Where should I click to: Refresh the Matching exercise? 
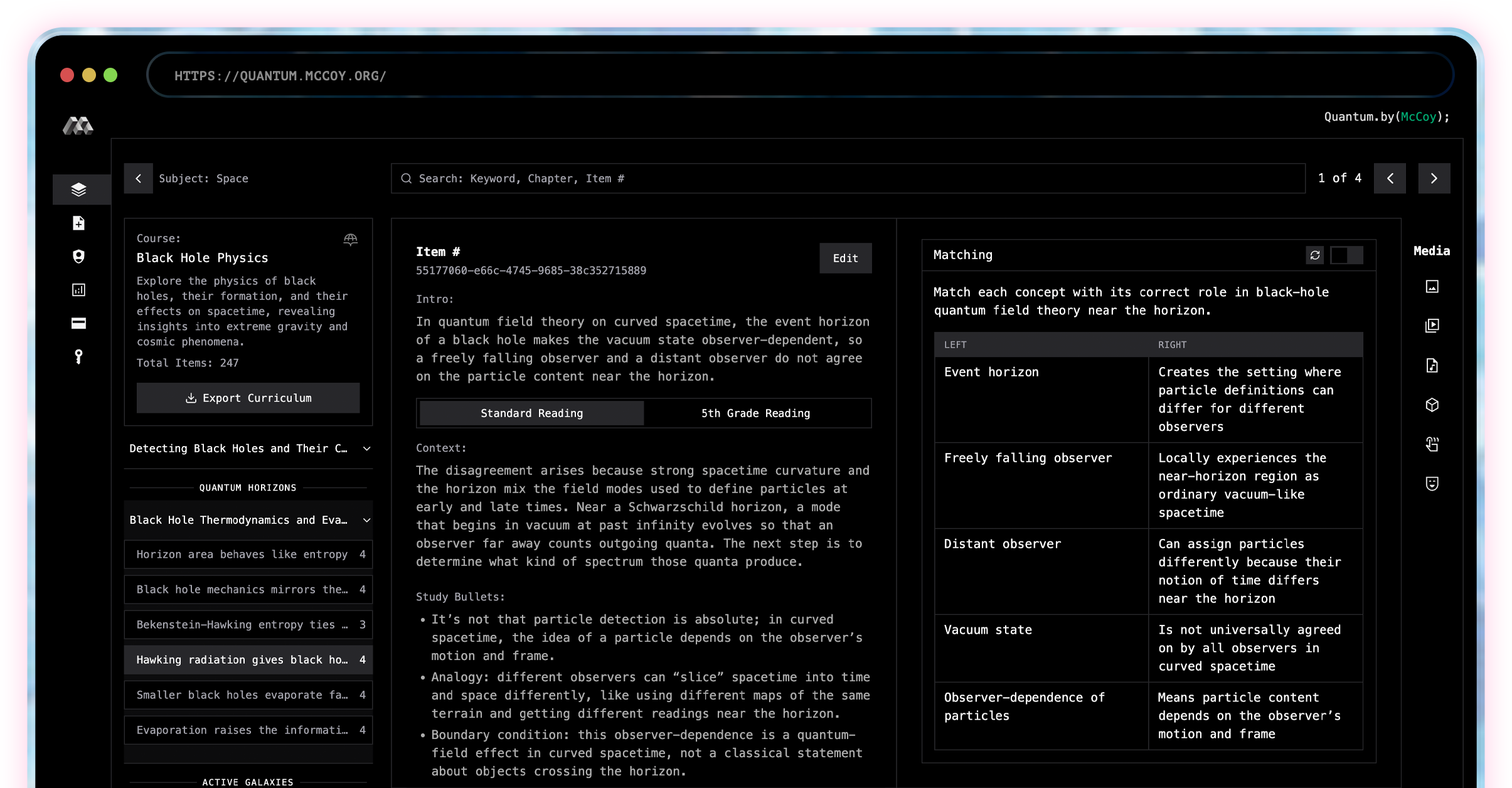[x=1315, y=255]
